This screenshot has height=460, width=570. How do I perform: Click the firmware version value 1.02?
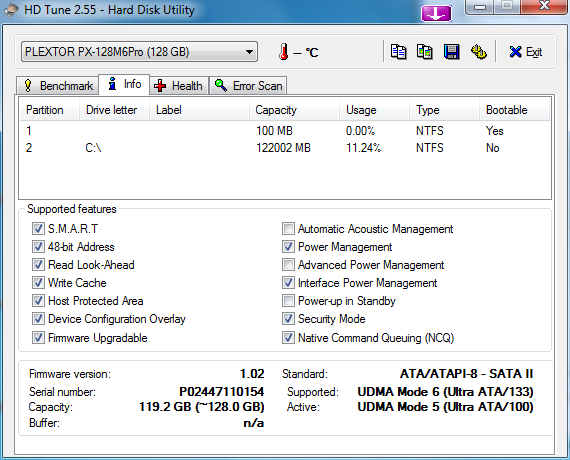pos(252,374)
